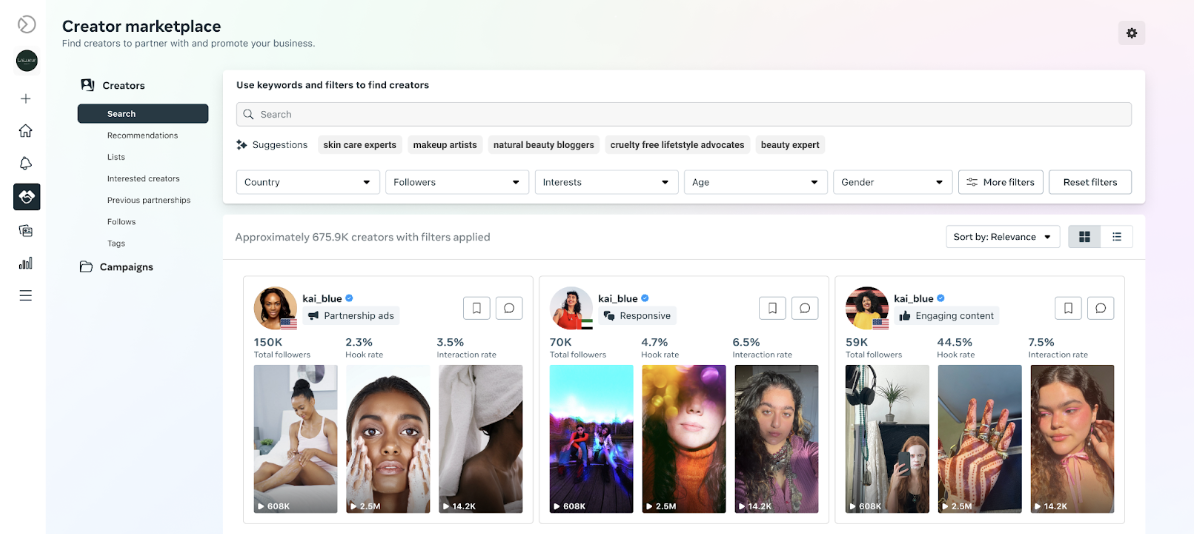
Task: Click the settings gear icon
Action: pyautogui.click(x=1131, y=33)
